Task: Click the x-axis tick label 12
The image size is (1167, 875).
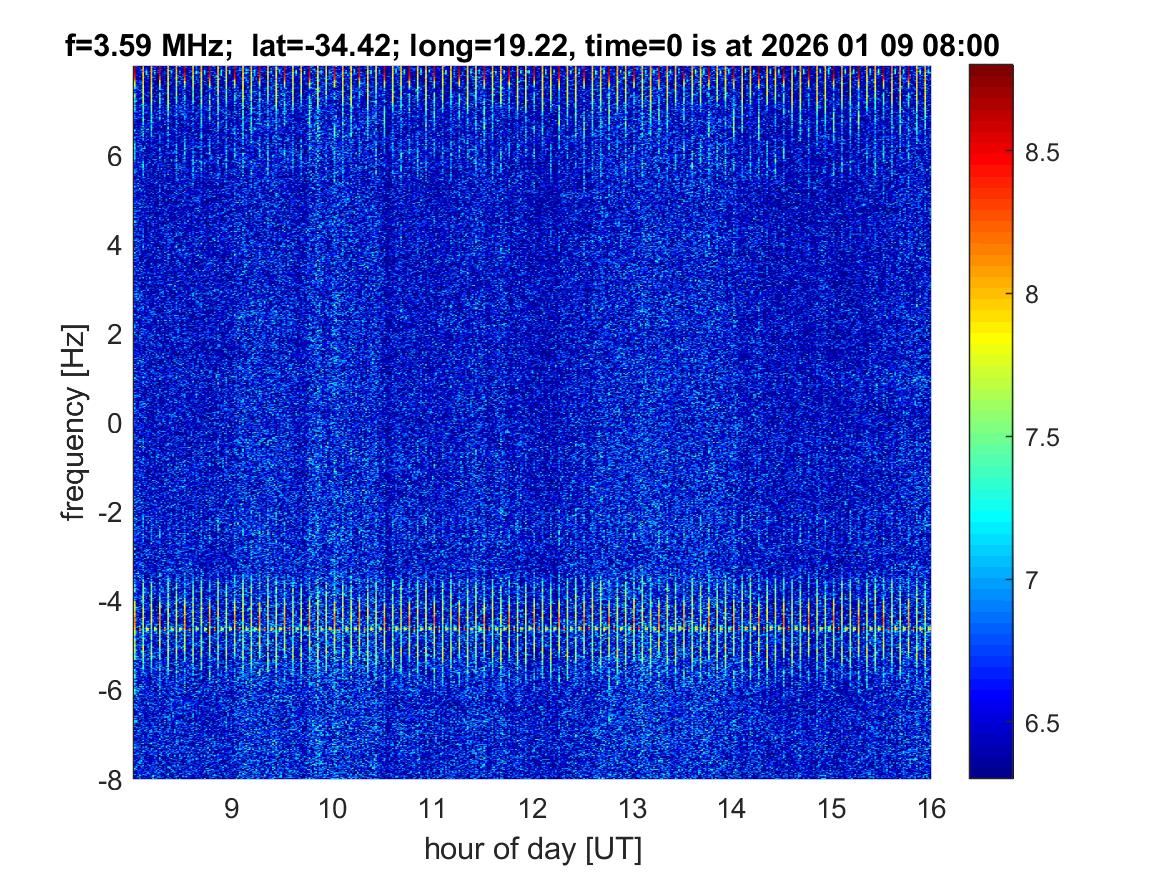Action: coord(532,807)
